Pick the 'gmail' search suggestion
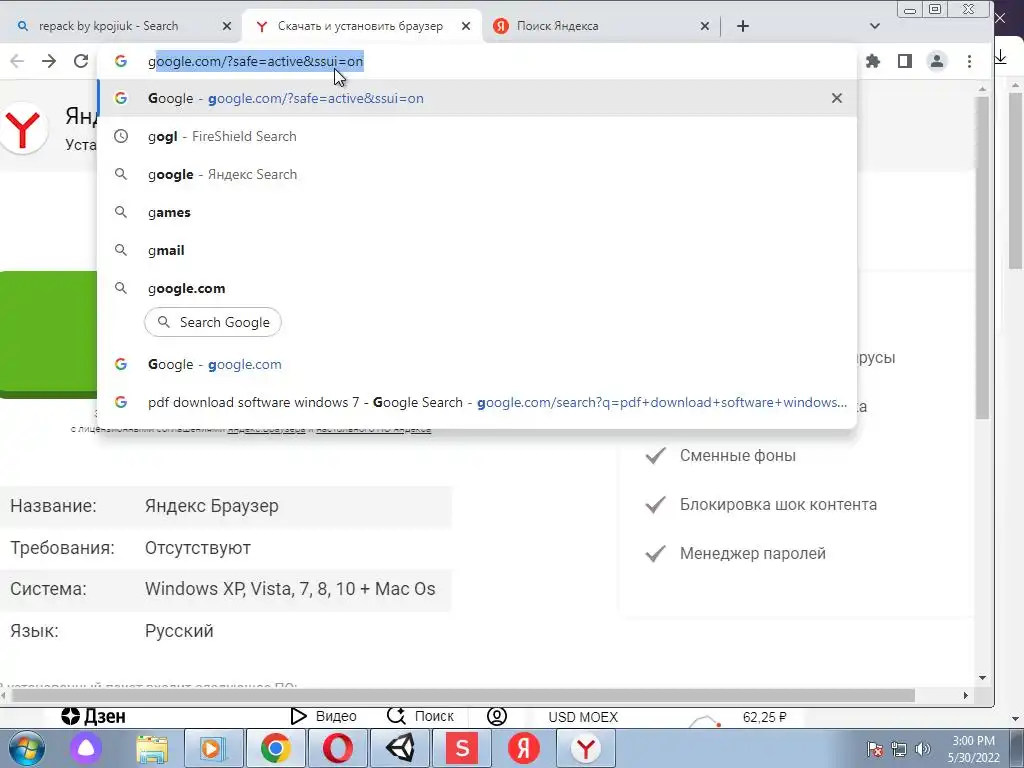 pyautogui.click(x=477, y=250)
